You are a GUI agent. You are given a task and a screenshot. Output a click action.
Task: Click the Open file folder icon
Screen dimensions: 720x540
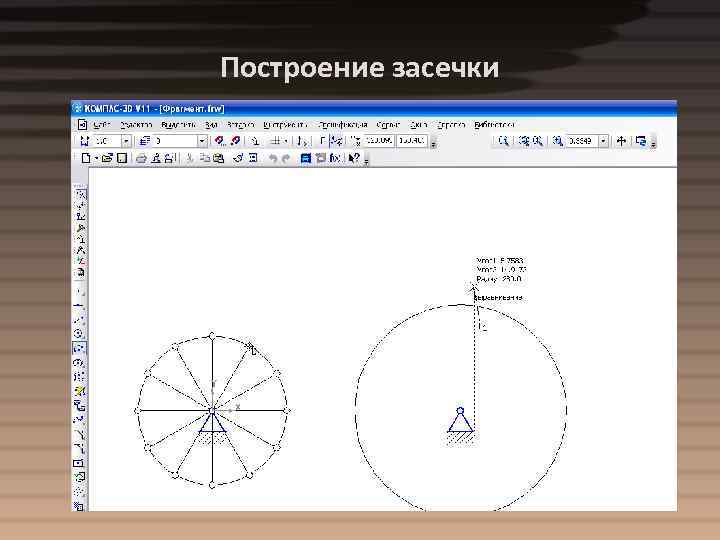pyautogui.click(x=107, y=158)
